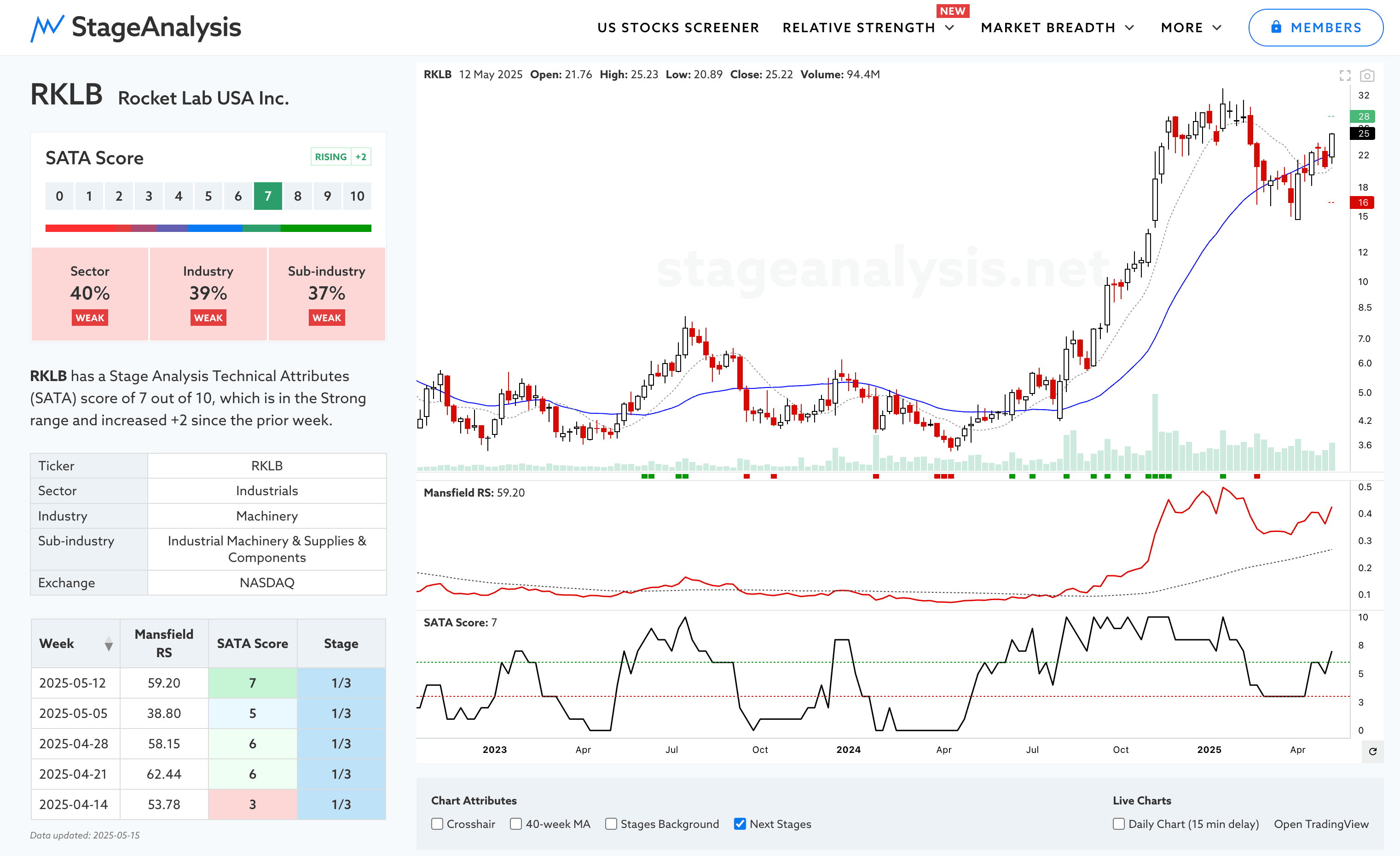Image resolution: width=1400 pixels, height=856 pixels.
Task: Select the 2025-04-14 week cell
Action: point(75,805)
